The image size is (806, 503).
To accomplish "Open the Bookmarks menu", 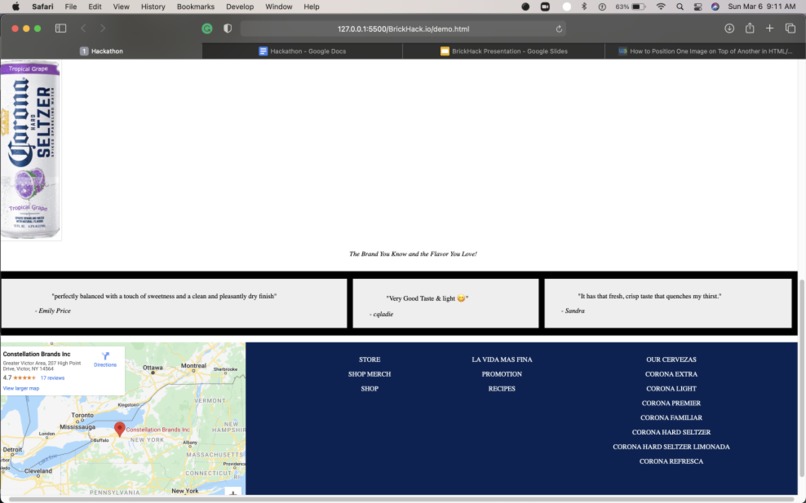I will click(195, 7).
